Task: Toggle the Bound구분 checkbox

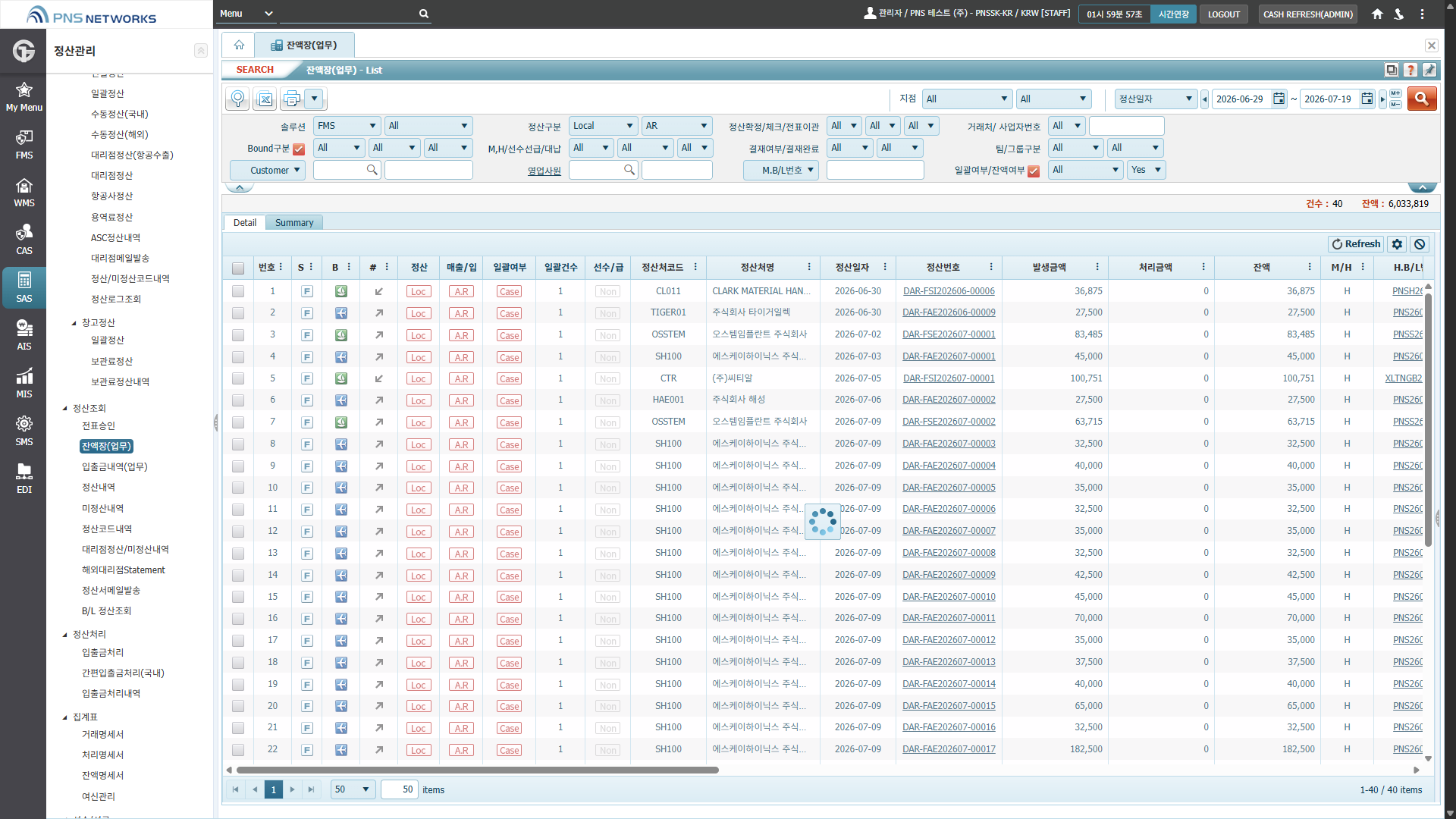Action: (x=299, y=149)
